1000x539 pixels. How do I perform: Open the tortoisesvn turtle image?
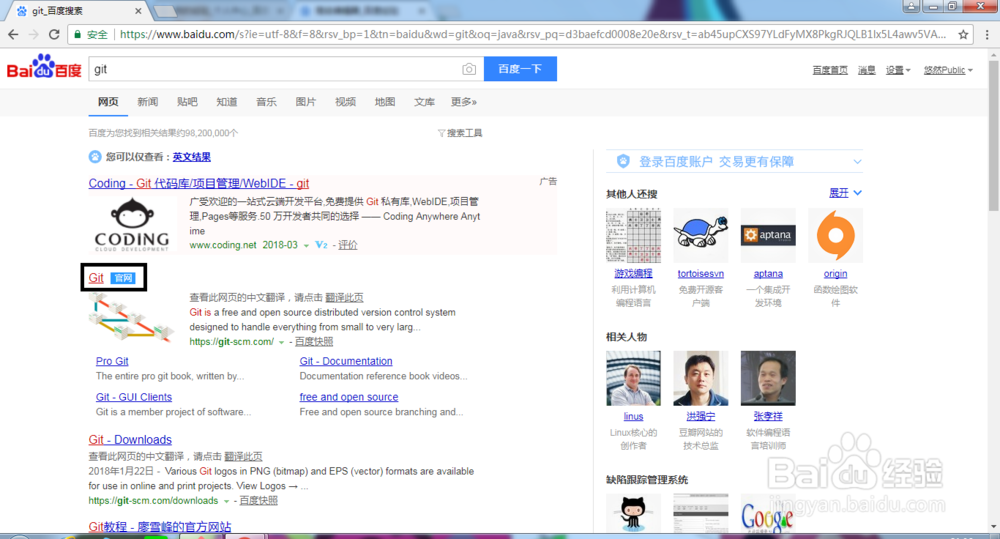(x=700, y=235)
